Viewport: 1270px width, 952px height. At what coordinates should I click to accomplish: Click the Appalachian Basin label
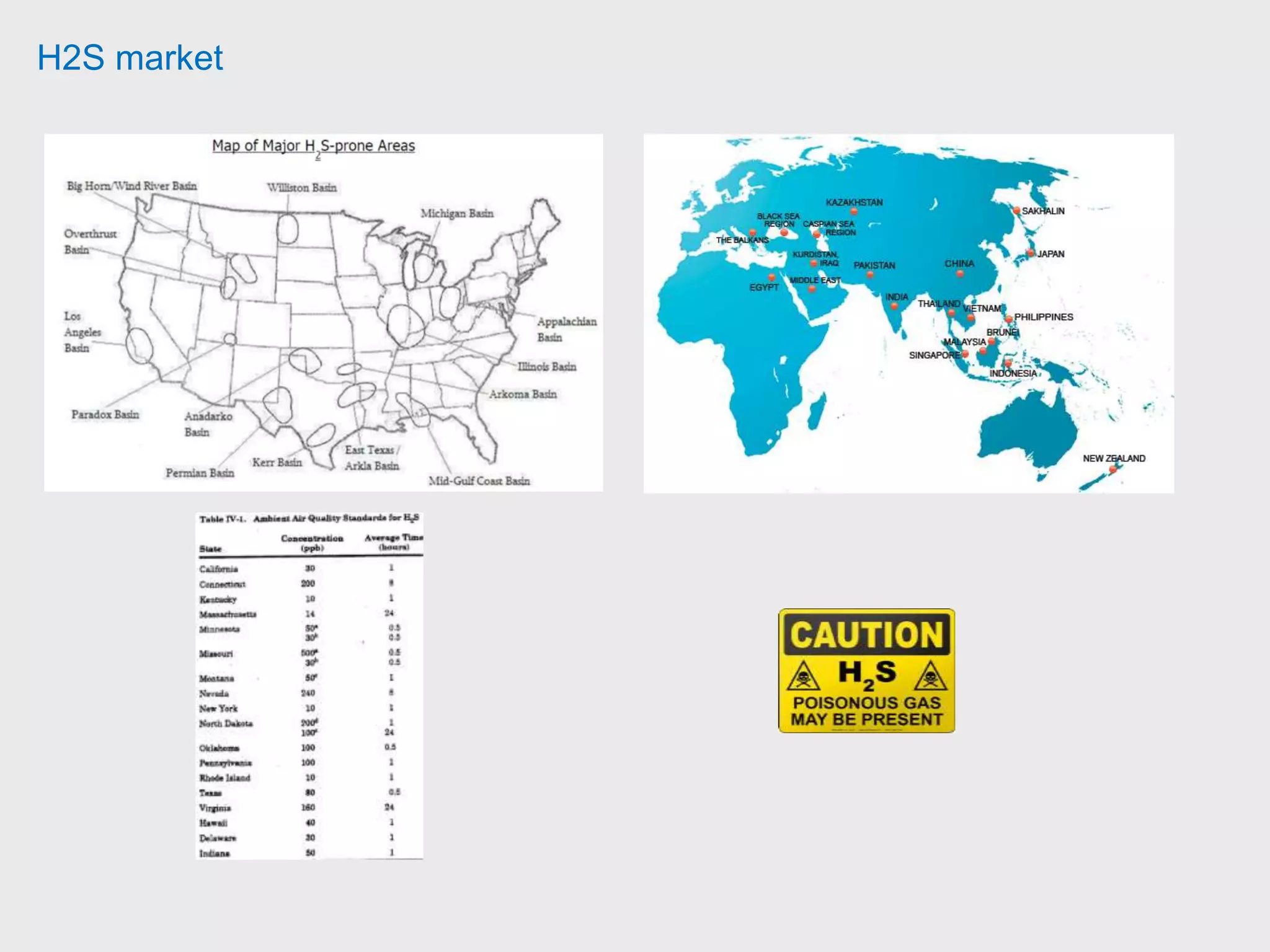566,329
